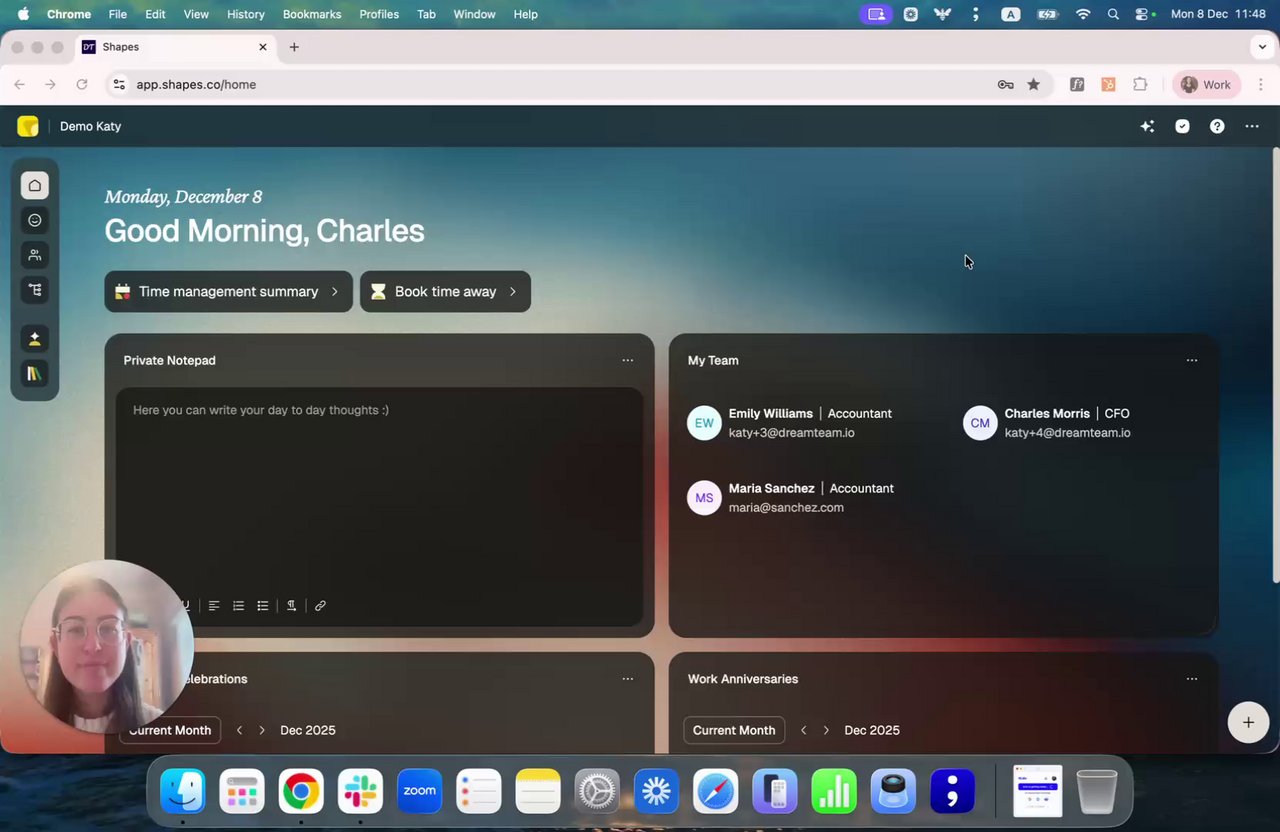1280x832 pixels.
Task: Open Slack from the dock
Action: coord(360,791)
